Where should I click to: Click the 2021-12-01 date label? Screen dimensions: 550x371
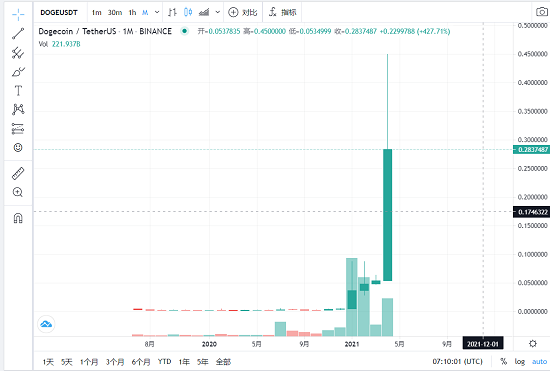coord(483,344)
